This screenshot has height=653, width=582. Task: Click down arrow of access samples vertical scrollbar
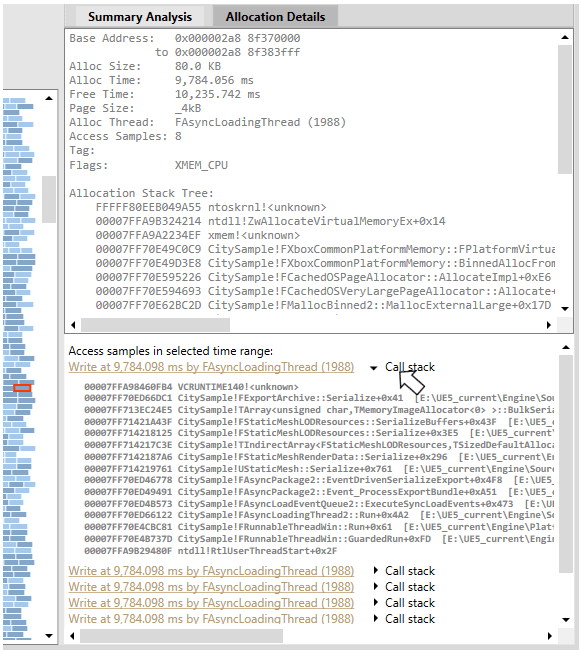point(566,620)
